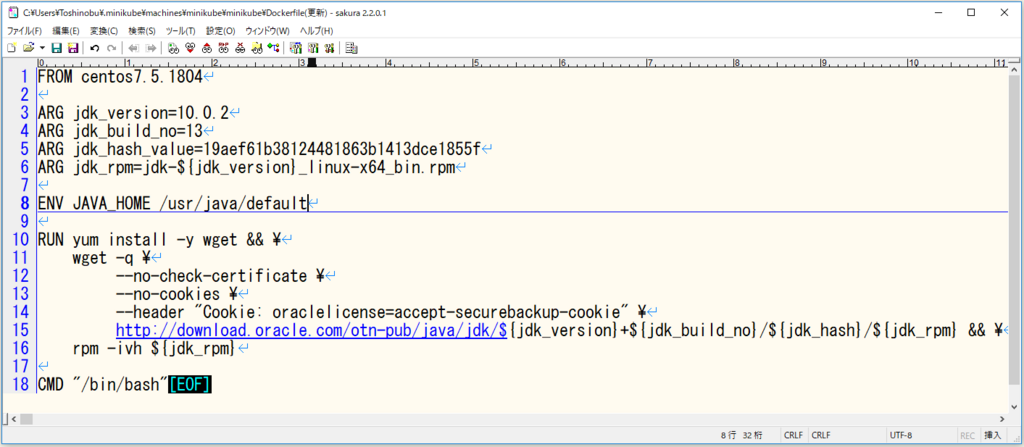The width and height of the screenshot is (1024, 447).
Task: Open the 変換(C) menu
Action: point(104,31)
